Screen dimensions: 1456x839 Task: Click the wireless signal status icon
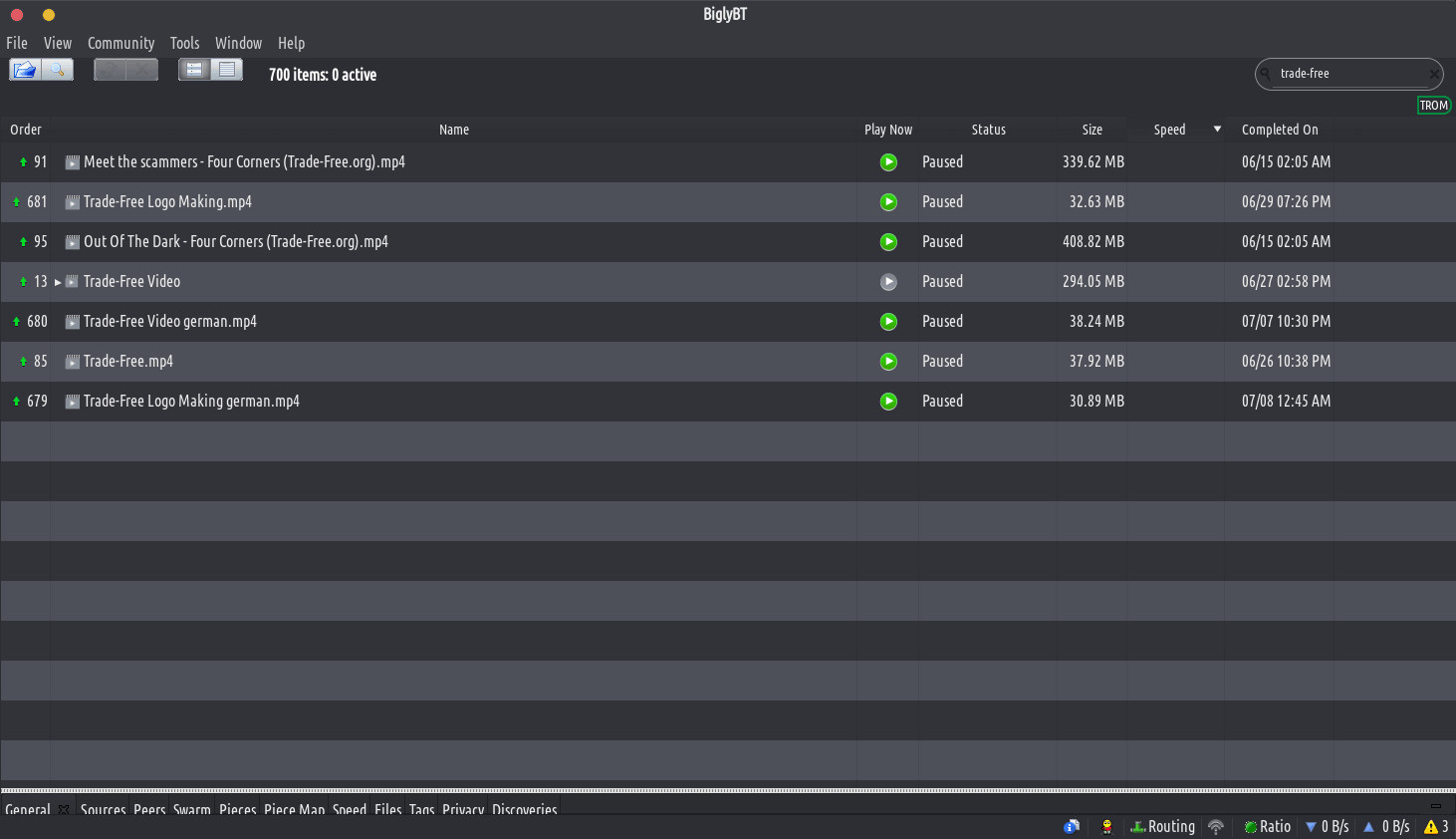[x=1216, y=827]
